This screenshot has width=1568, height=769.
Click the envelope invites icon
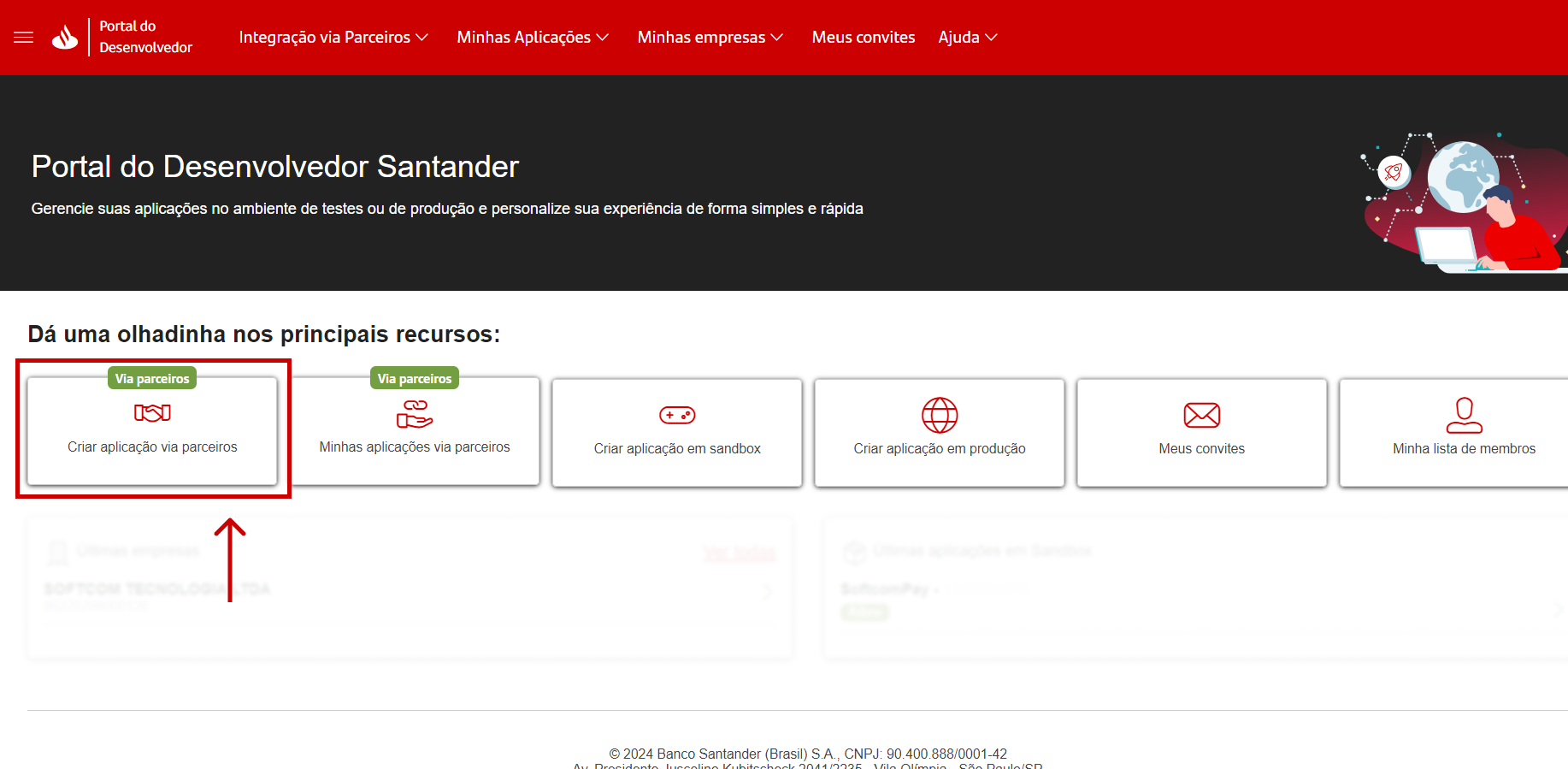coord(1201,416)
